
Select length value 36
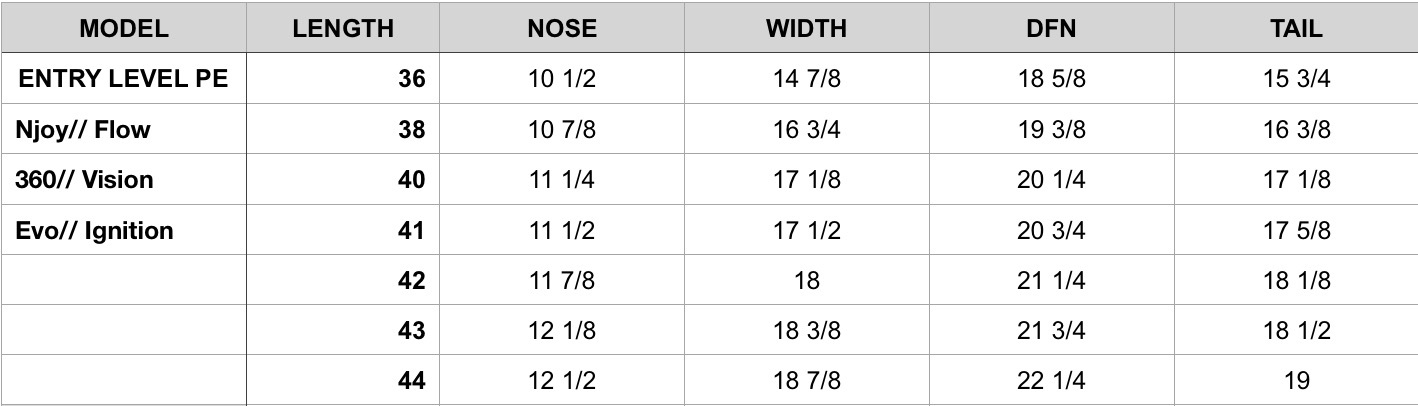point(411,79)
